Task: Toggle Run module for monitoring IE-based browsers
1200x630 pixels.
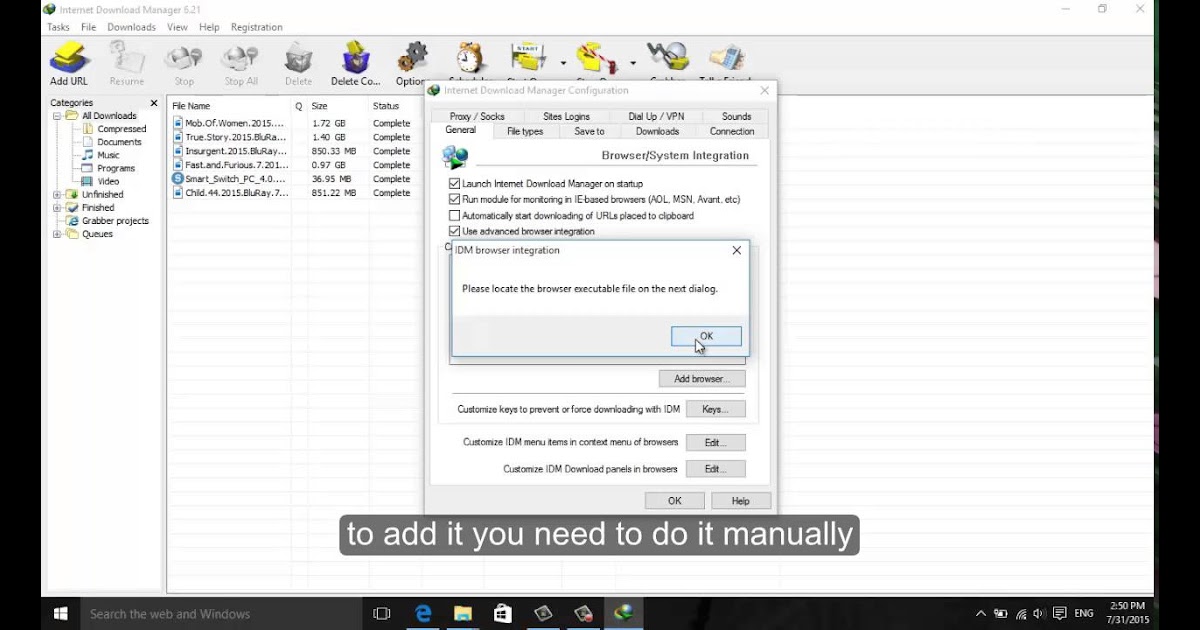Action: tap(455, 200)
